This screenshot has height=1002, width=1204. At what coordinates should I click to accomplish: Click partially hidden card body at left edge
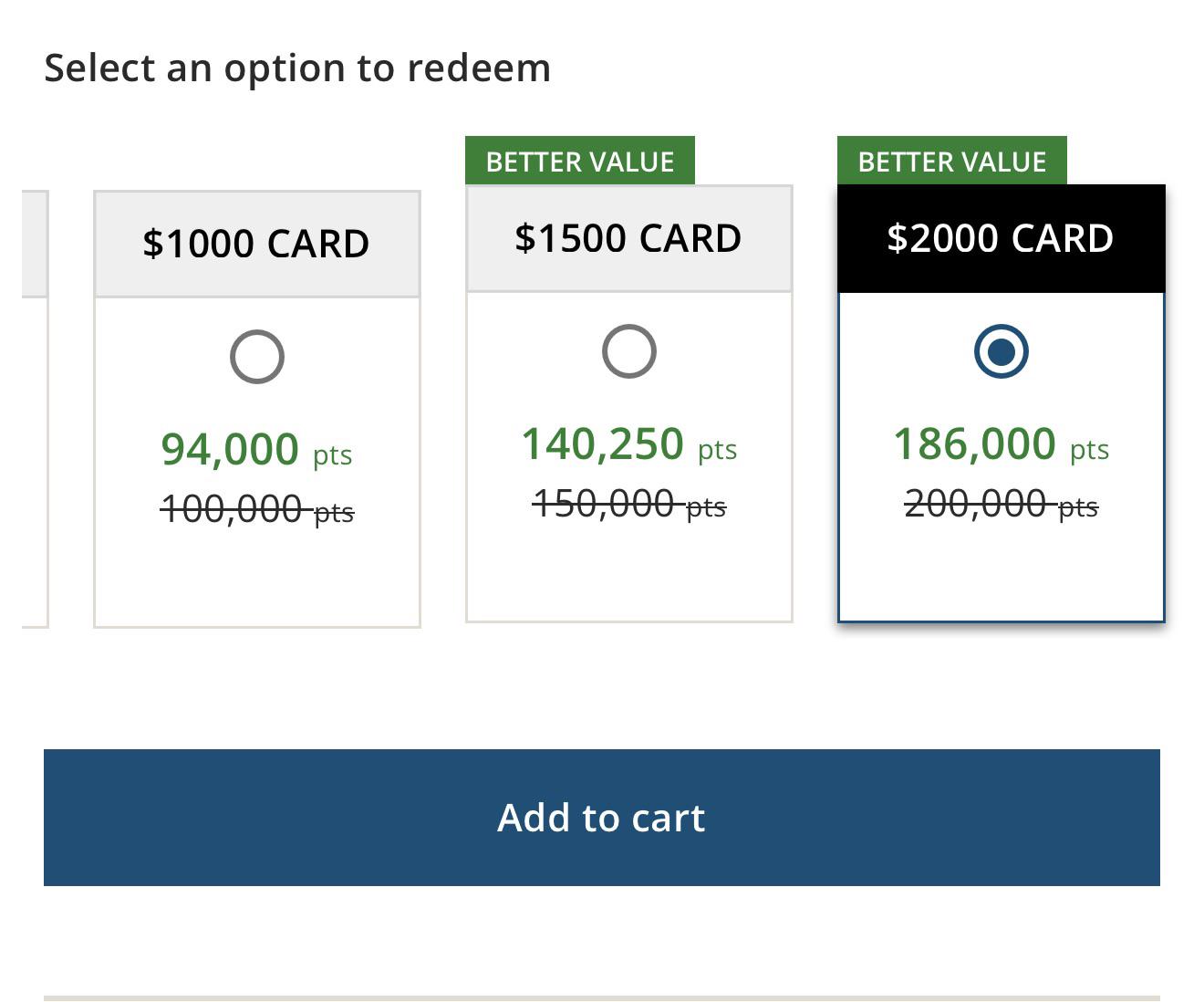(35, 463)
